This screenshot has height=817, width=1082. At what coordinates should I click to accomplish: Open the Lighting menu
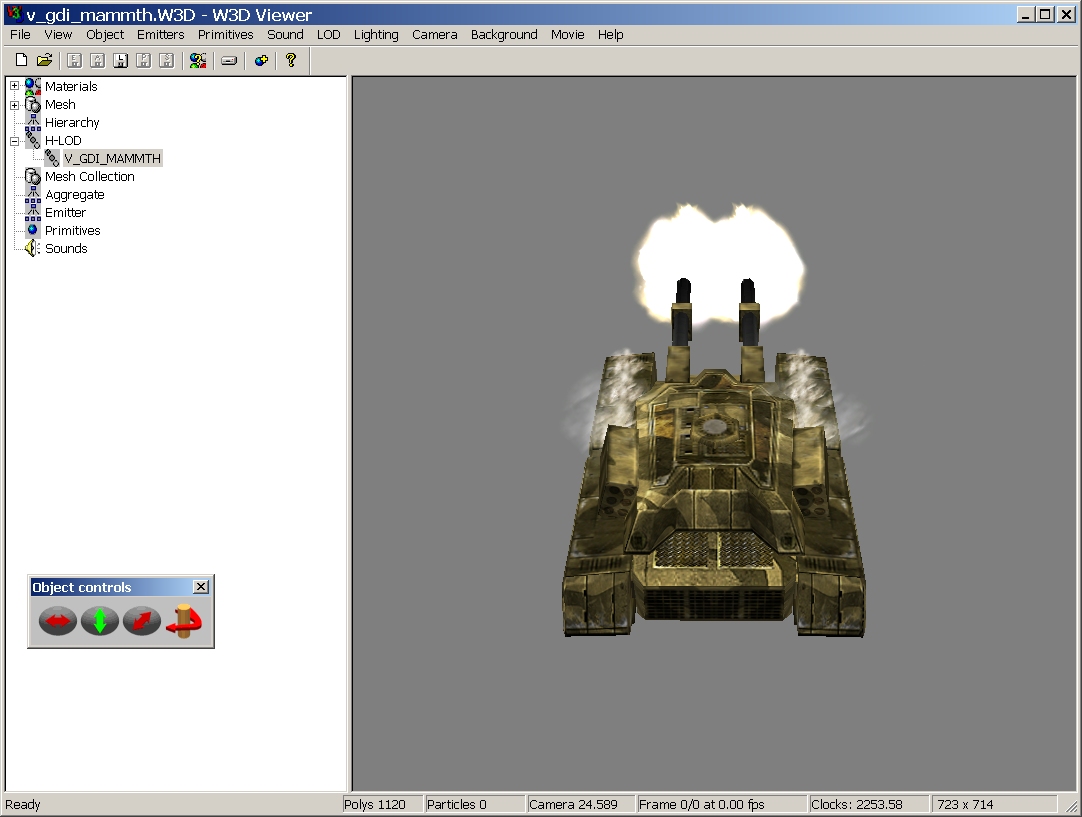[x=376, y=35]
